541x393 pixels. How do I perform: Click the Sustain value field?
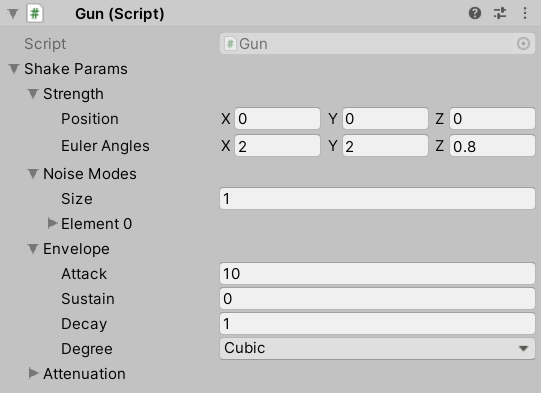pyautogui.click(x=377, y=298)
